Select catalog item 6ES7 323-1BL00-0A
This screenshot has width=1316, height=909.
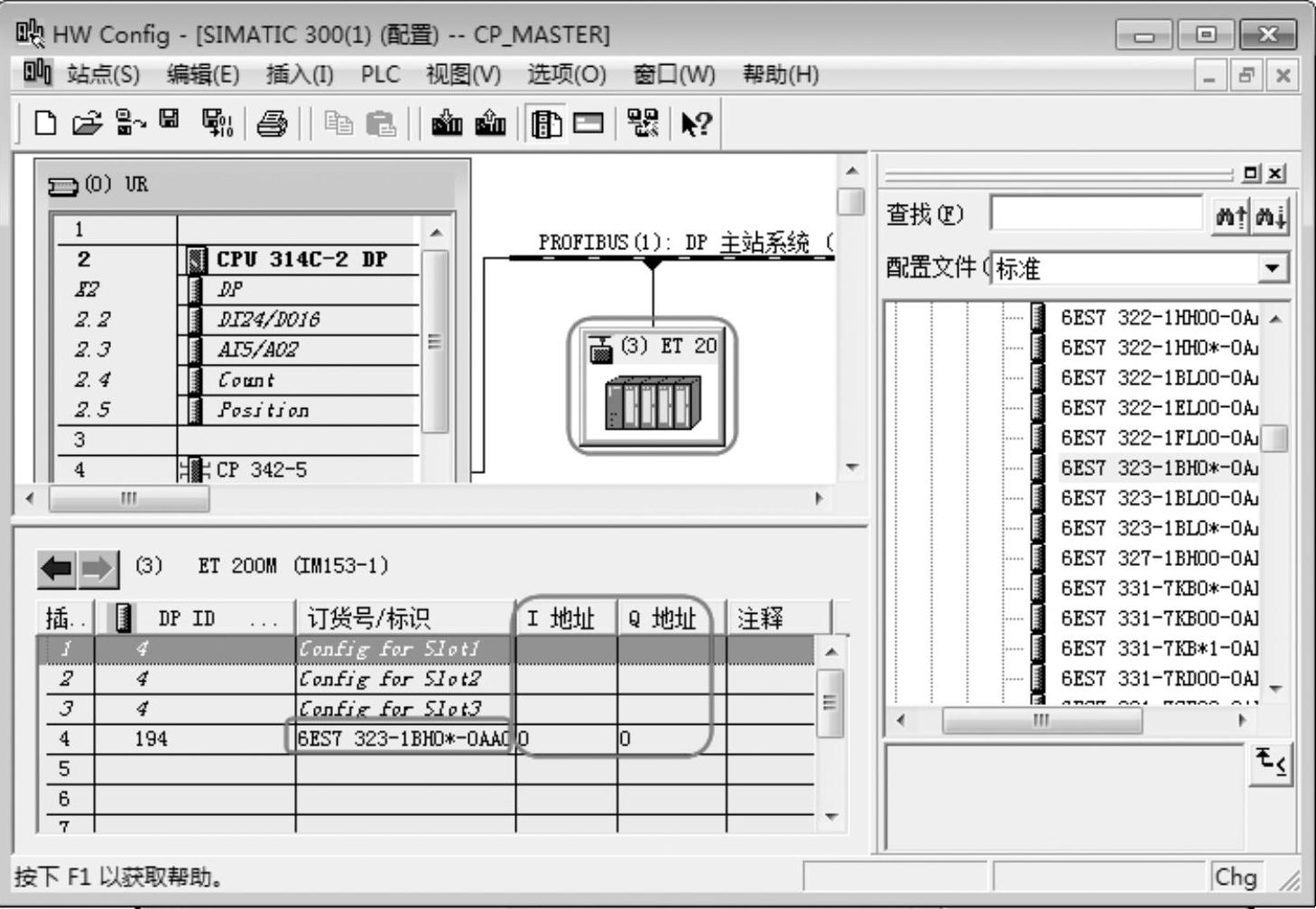click(x=1159, y=498)
